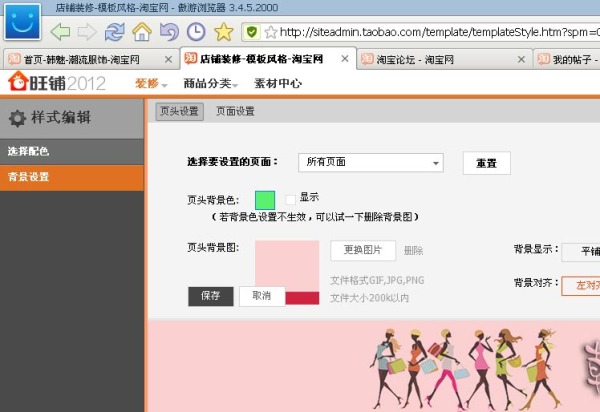This screenshot has height=412, width=600.
Task: Select 选择配色 in sidebar
Action: pyautogui.click(x=72, y=151)
